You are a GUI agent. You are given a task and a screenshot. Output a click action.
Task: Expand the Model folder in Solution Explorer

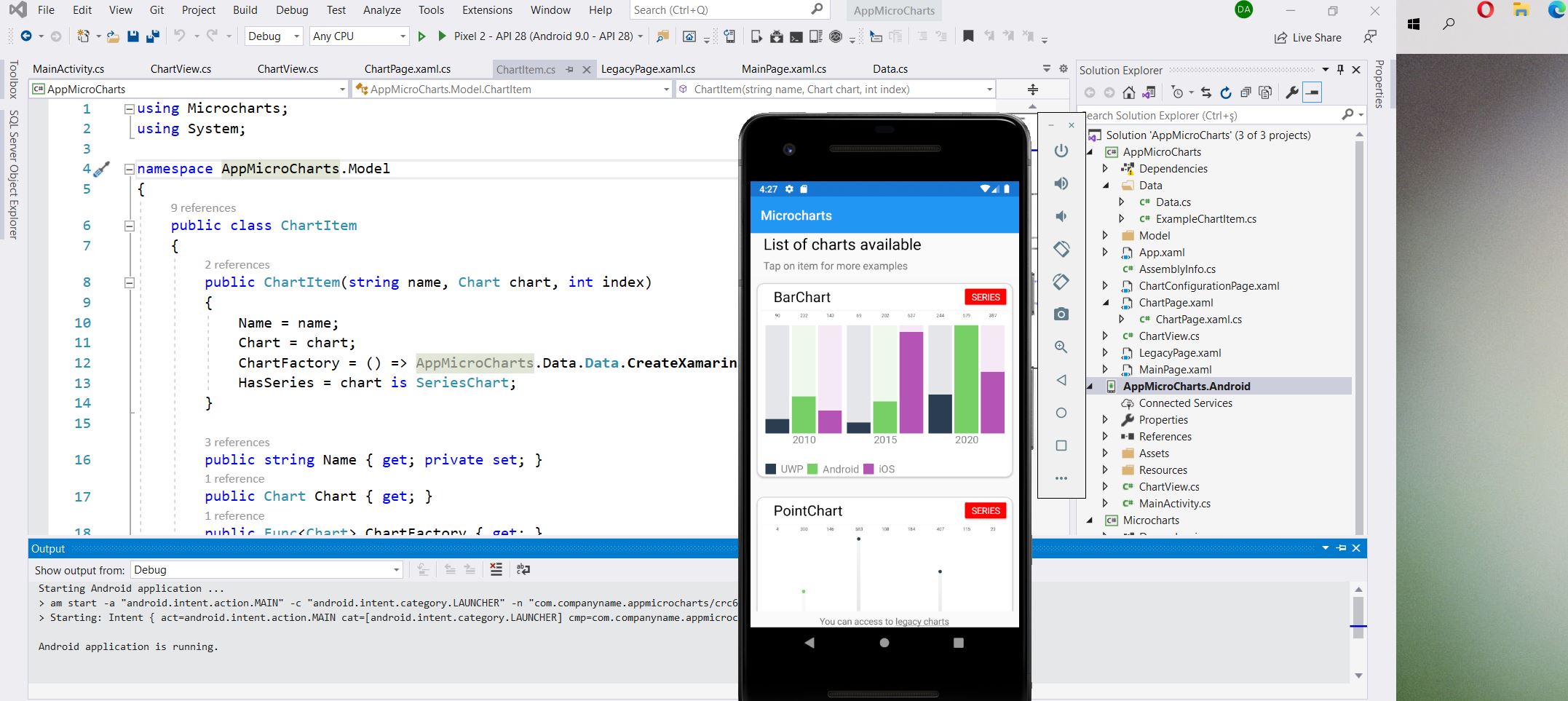point(1105,235)
